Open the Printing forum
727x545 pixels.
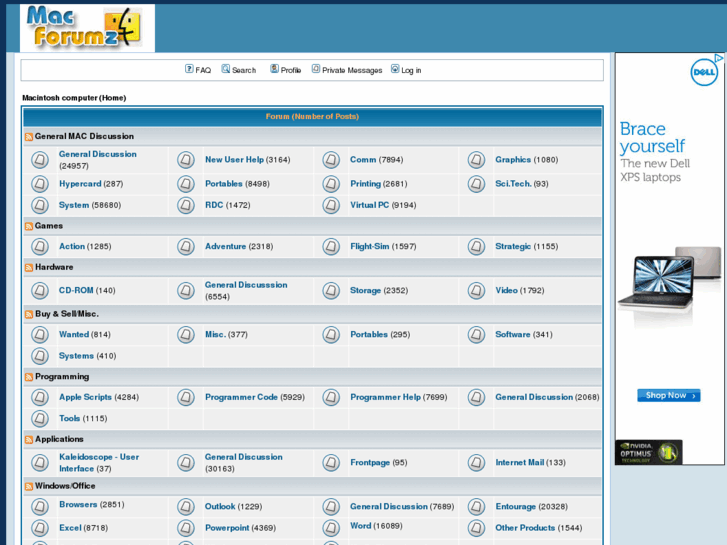pyautogui.click(x=365, y=184)
